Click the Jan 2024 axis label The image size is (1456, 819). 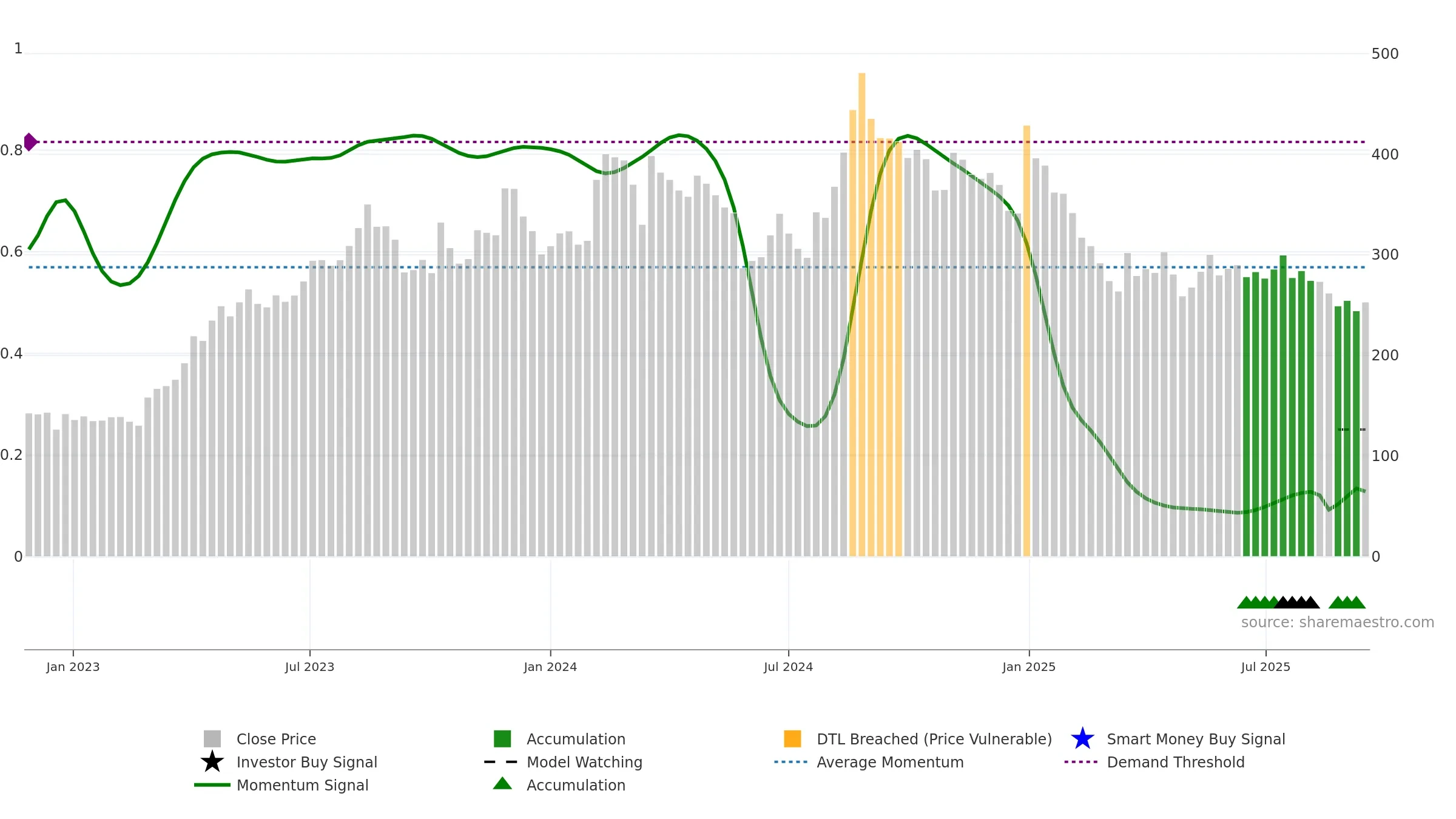pos(550,667)
